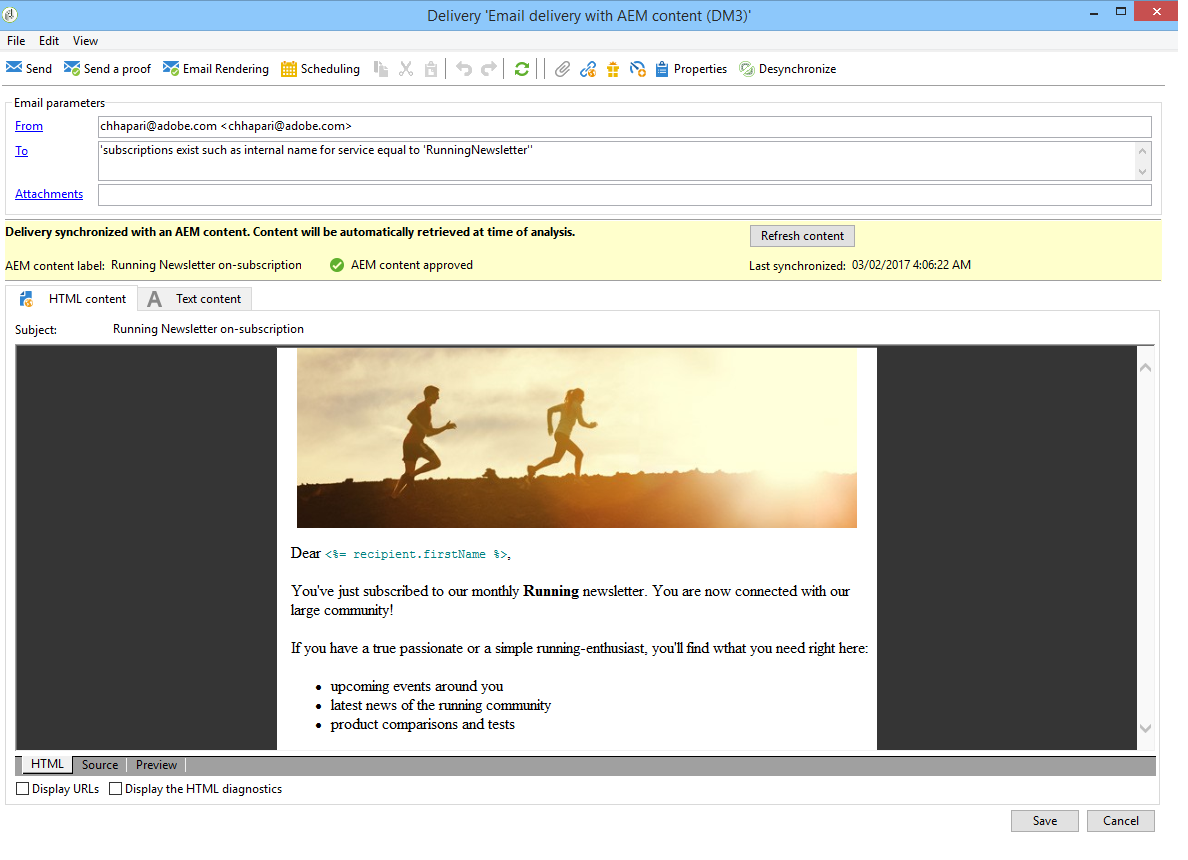Viewport: 1188px width, 860px height.
Task: Open the View menu
Action: [85, 41]
